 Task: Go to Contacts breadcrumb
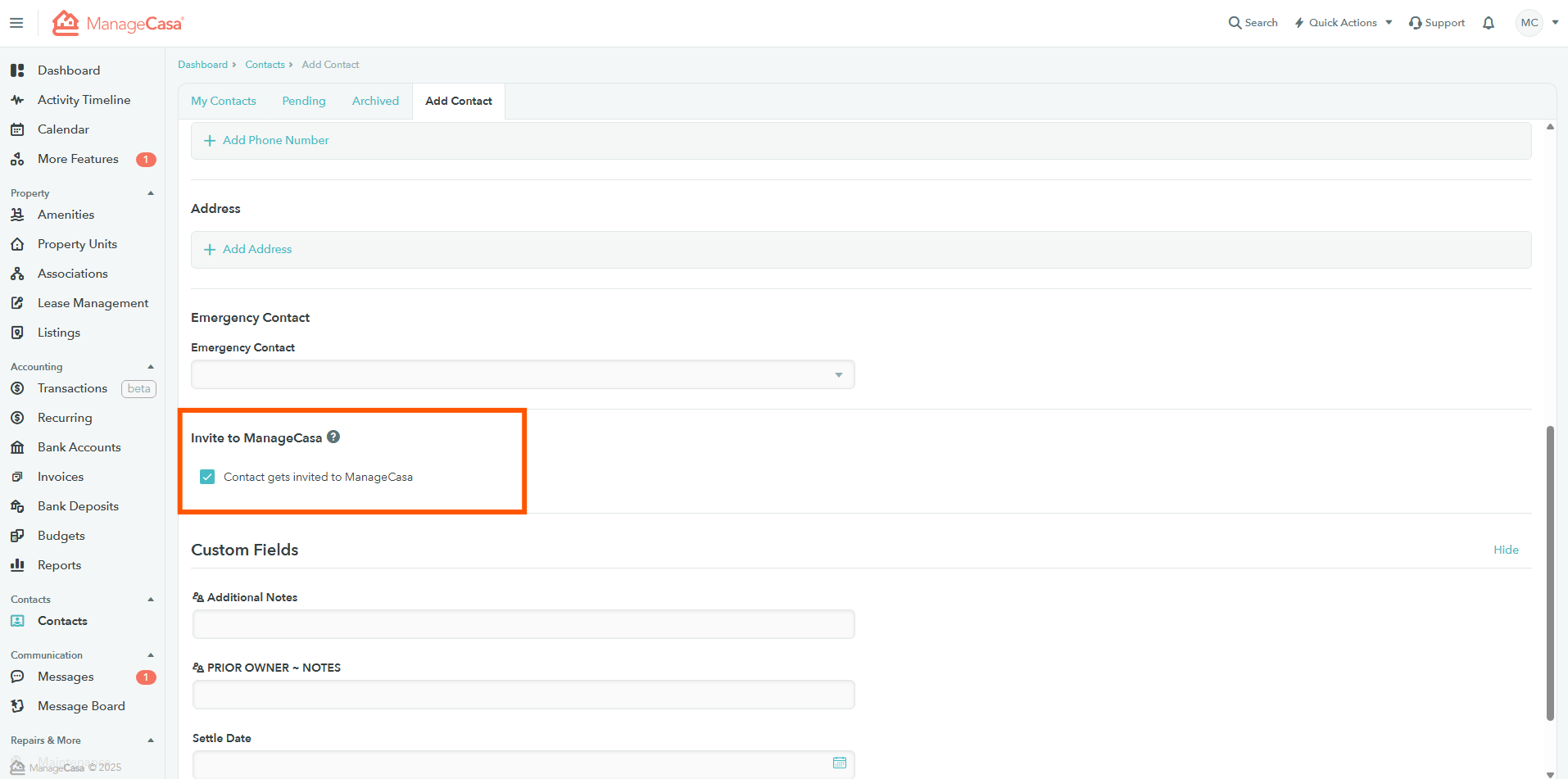(265, 65)
